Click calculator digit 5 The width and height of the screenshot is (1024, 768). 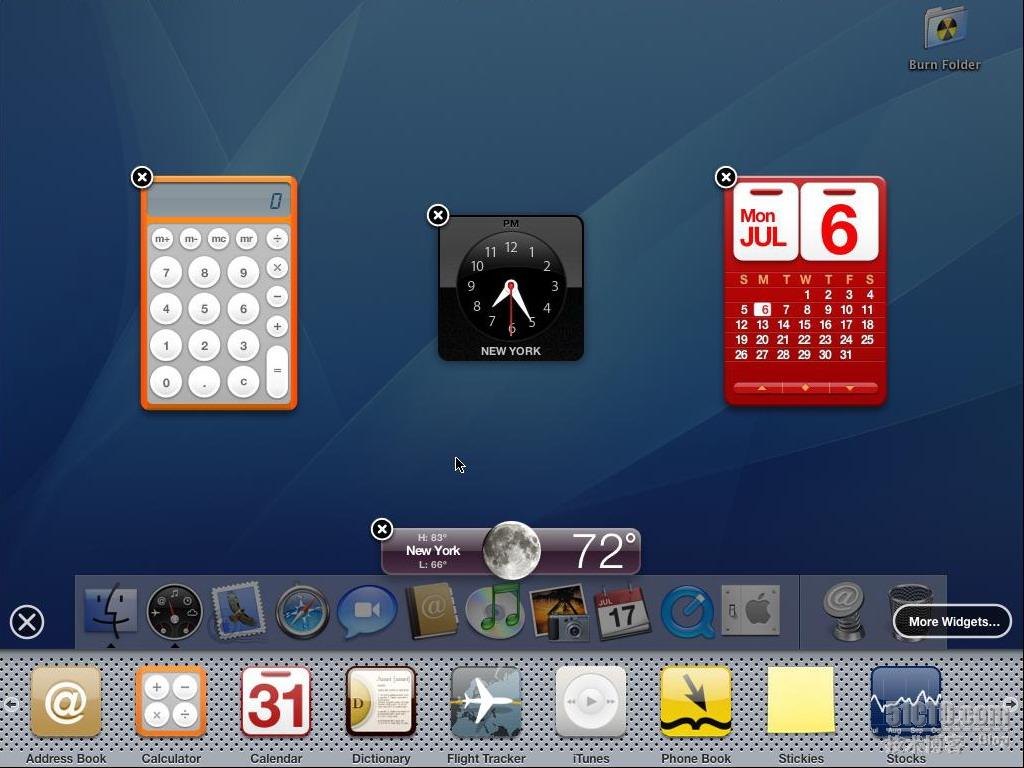tap(204, 308)
